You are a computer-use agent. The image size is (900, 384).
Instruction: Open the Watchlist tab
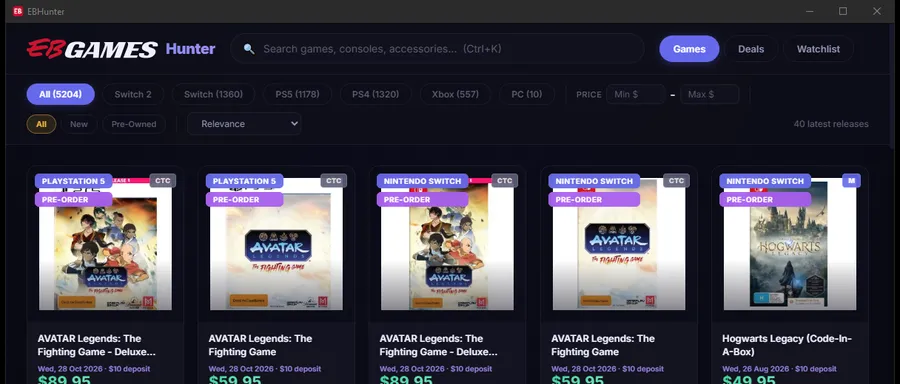tap(818, 49)
